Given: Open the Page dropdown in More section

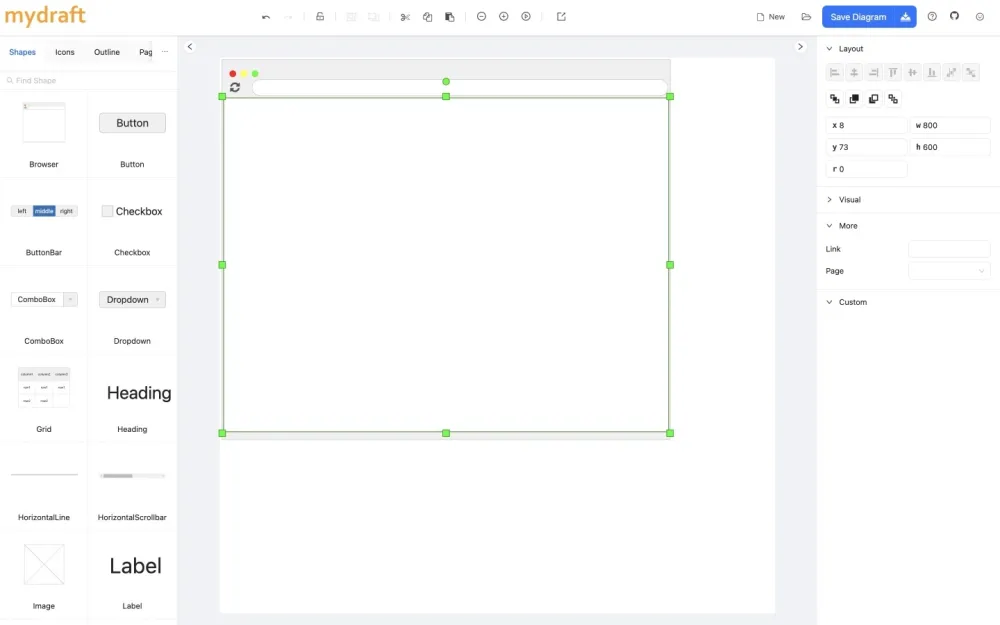Looking at the screenshot, I should (948, 270).
